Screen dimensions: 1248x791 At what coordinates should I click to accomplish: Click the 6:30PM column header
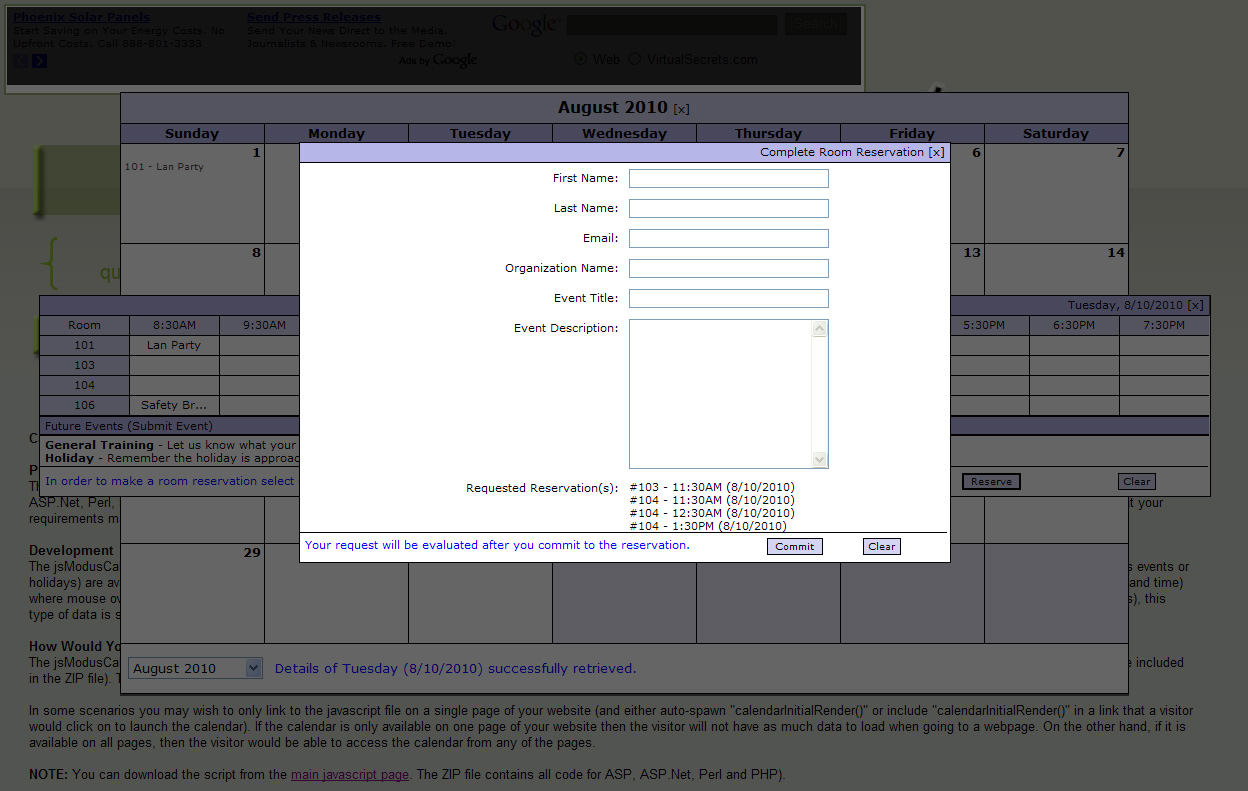[1074, 325]
